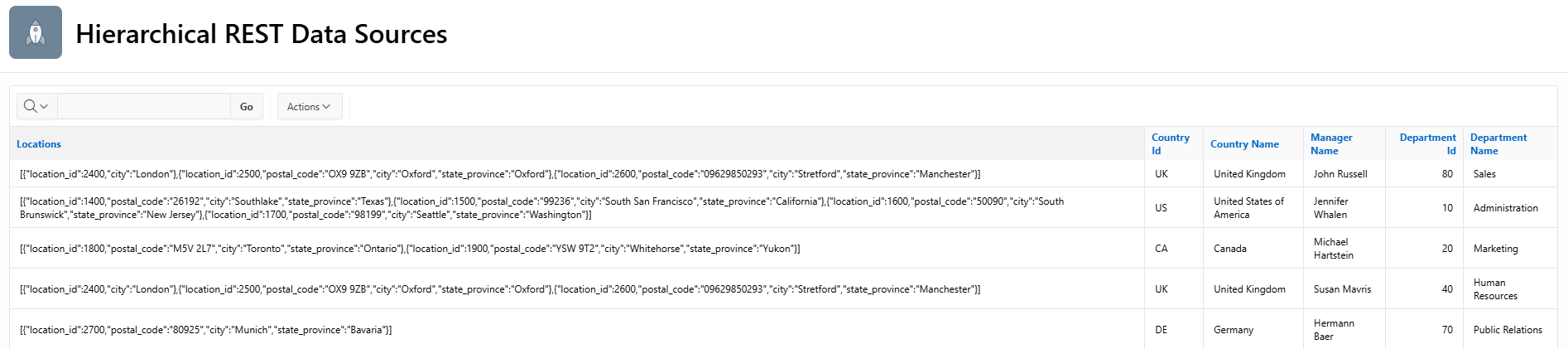Select department id 70 cell

pyautogui.click(x=1424, y=329)
